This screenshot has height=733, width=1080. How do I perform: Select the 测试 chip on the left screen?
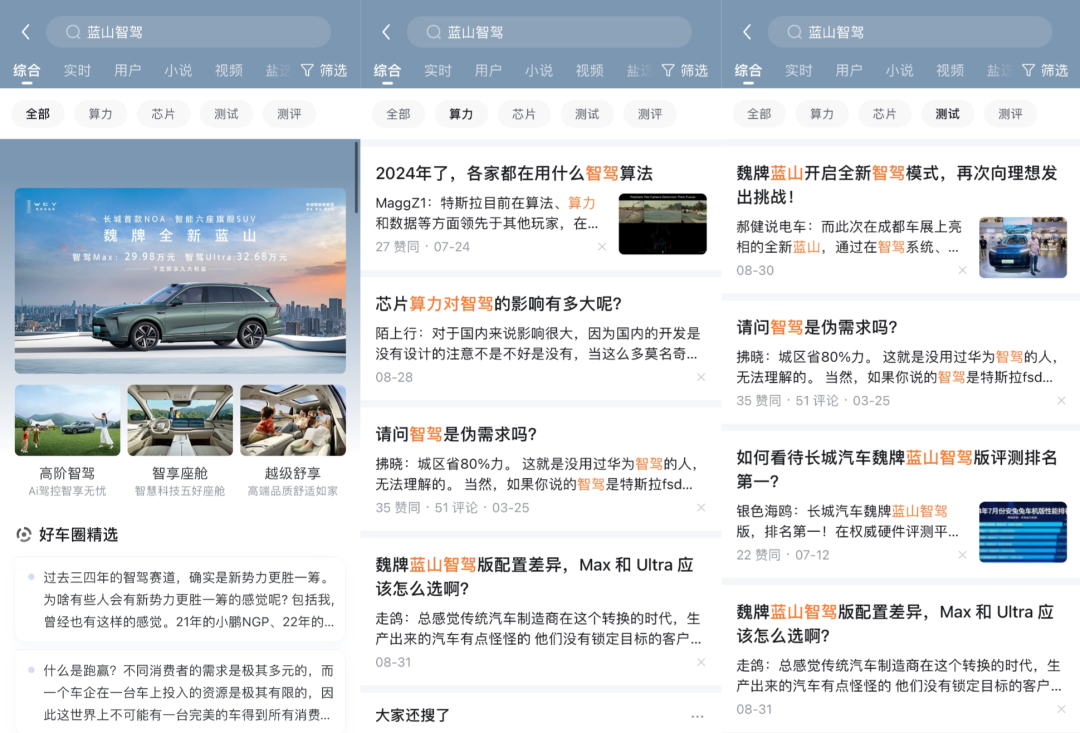pyautogui.click(x=226, y=114)
